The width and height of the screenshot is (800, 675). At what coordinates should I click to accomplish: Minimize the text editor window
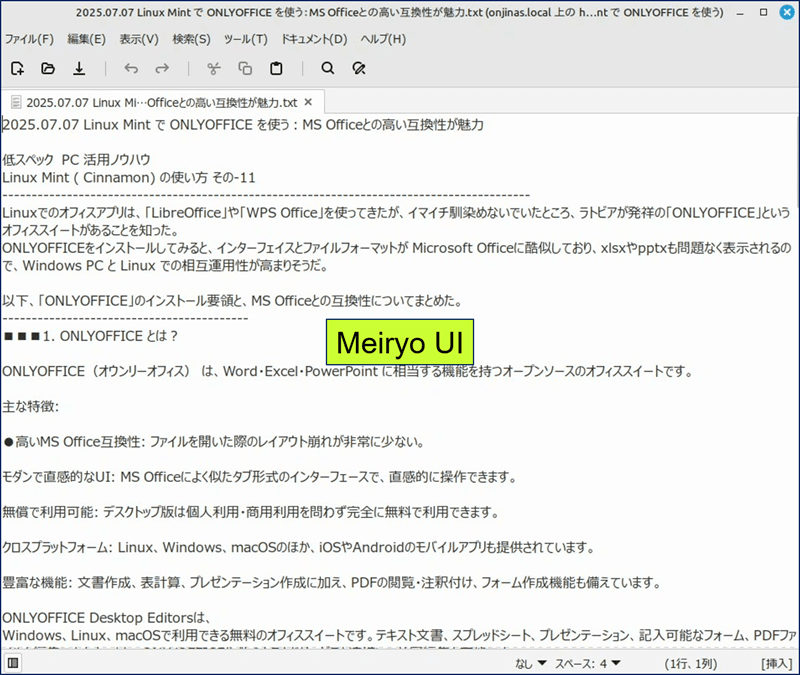[x=740, y=13]
